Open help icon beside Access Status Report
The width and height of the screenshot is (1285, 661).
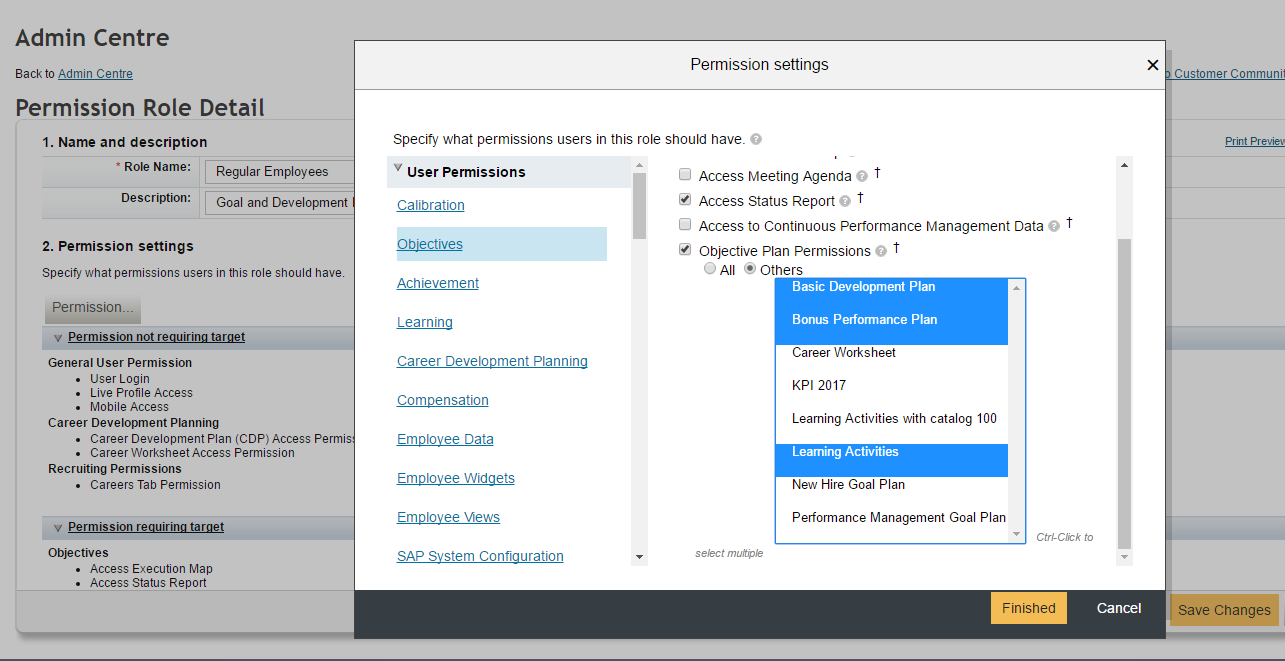tap(845, 202)
